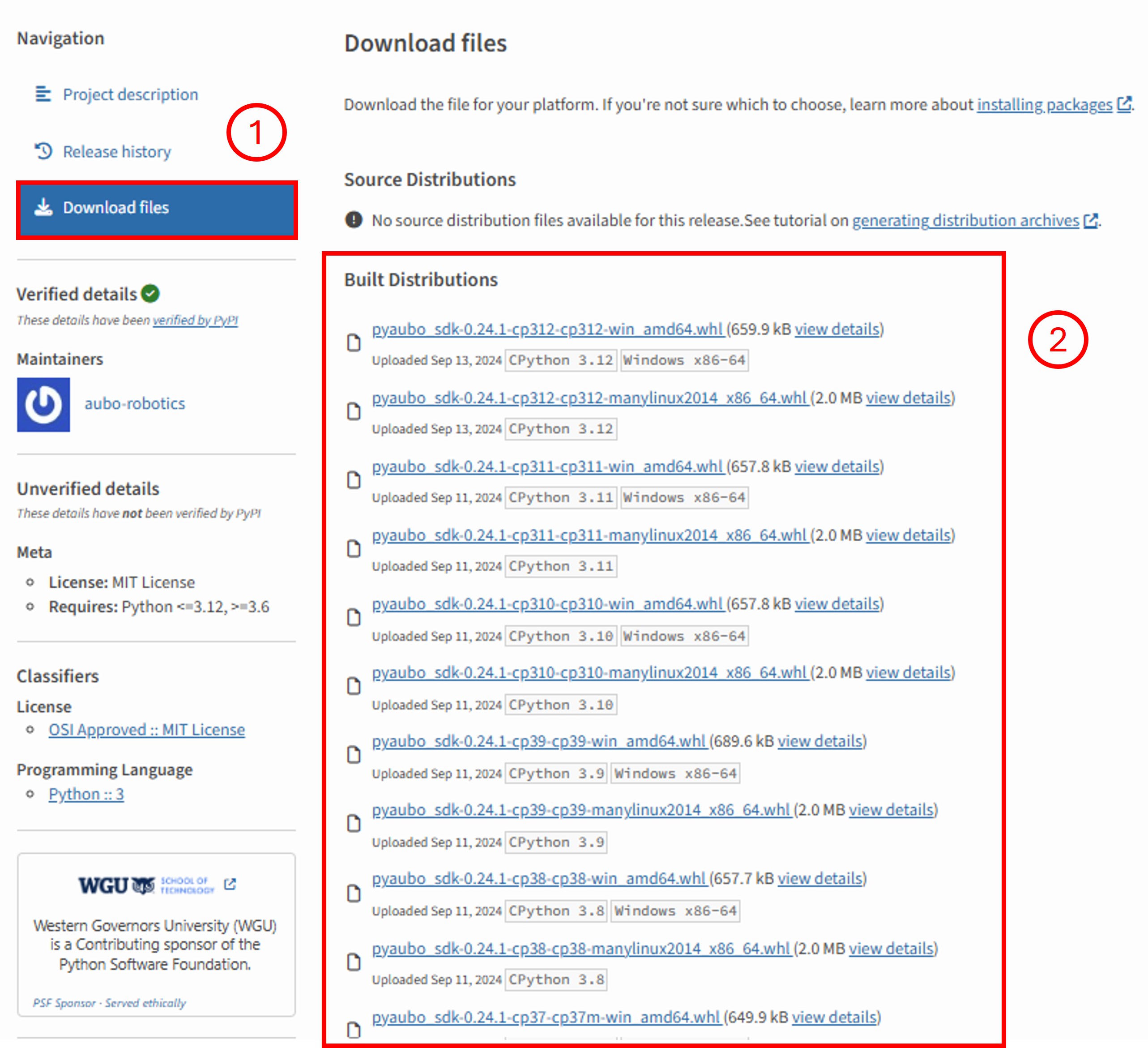View details of cp39 manylinux2014 wheel

click(891, 810)
